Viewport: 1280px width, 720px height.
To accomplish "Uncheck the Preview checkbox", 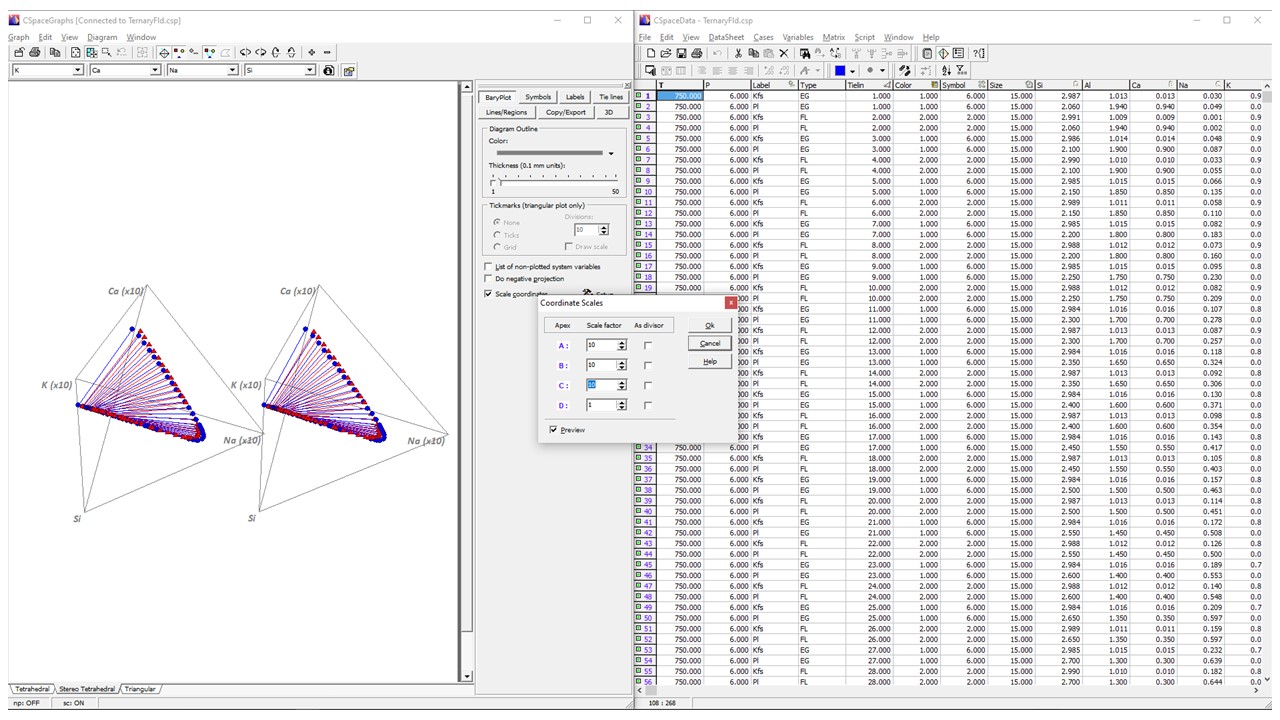I will [x=553, y=430].
